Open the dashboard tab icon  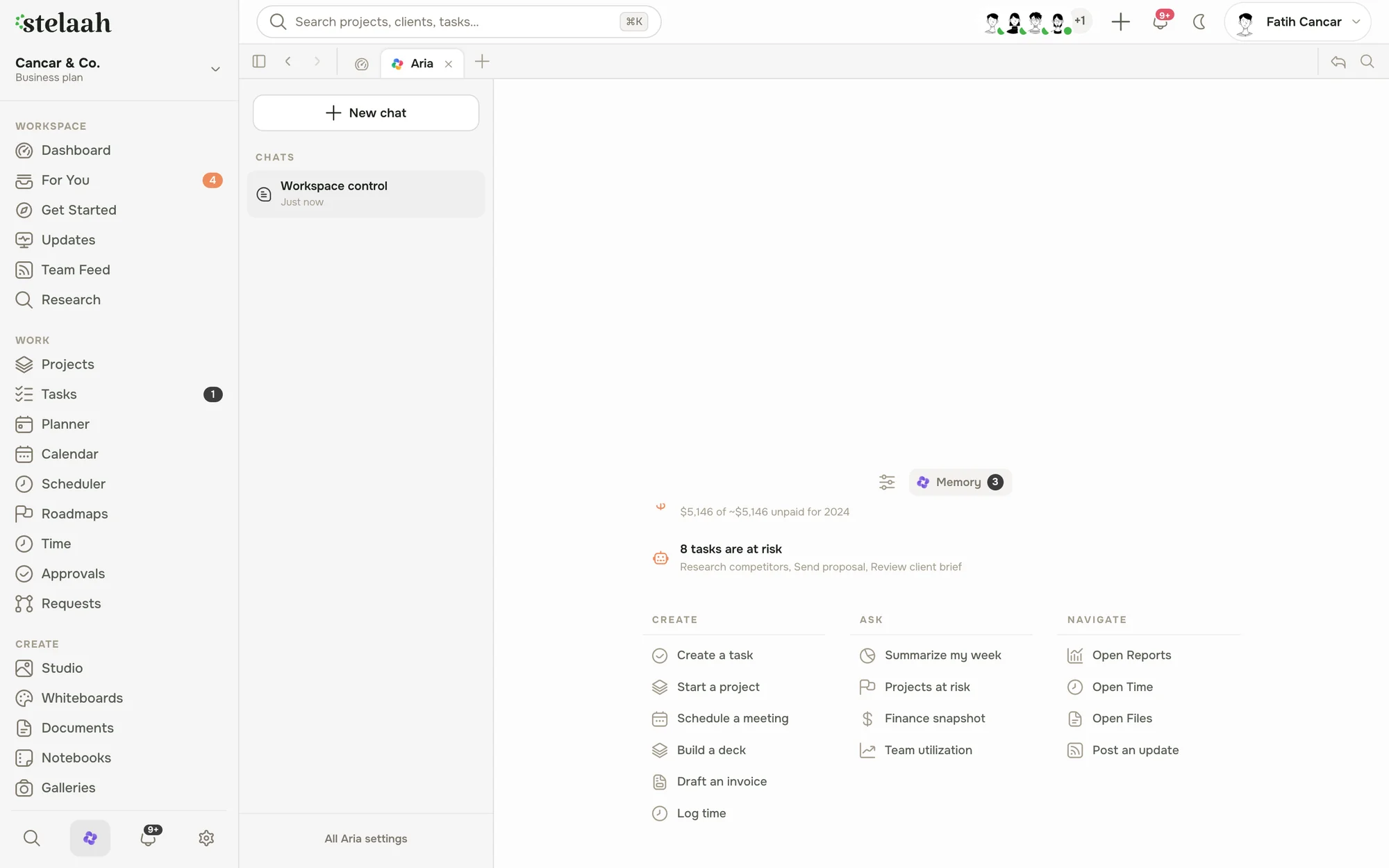coord(361,63)
